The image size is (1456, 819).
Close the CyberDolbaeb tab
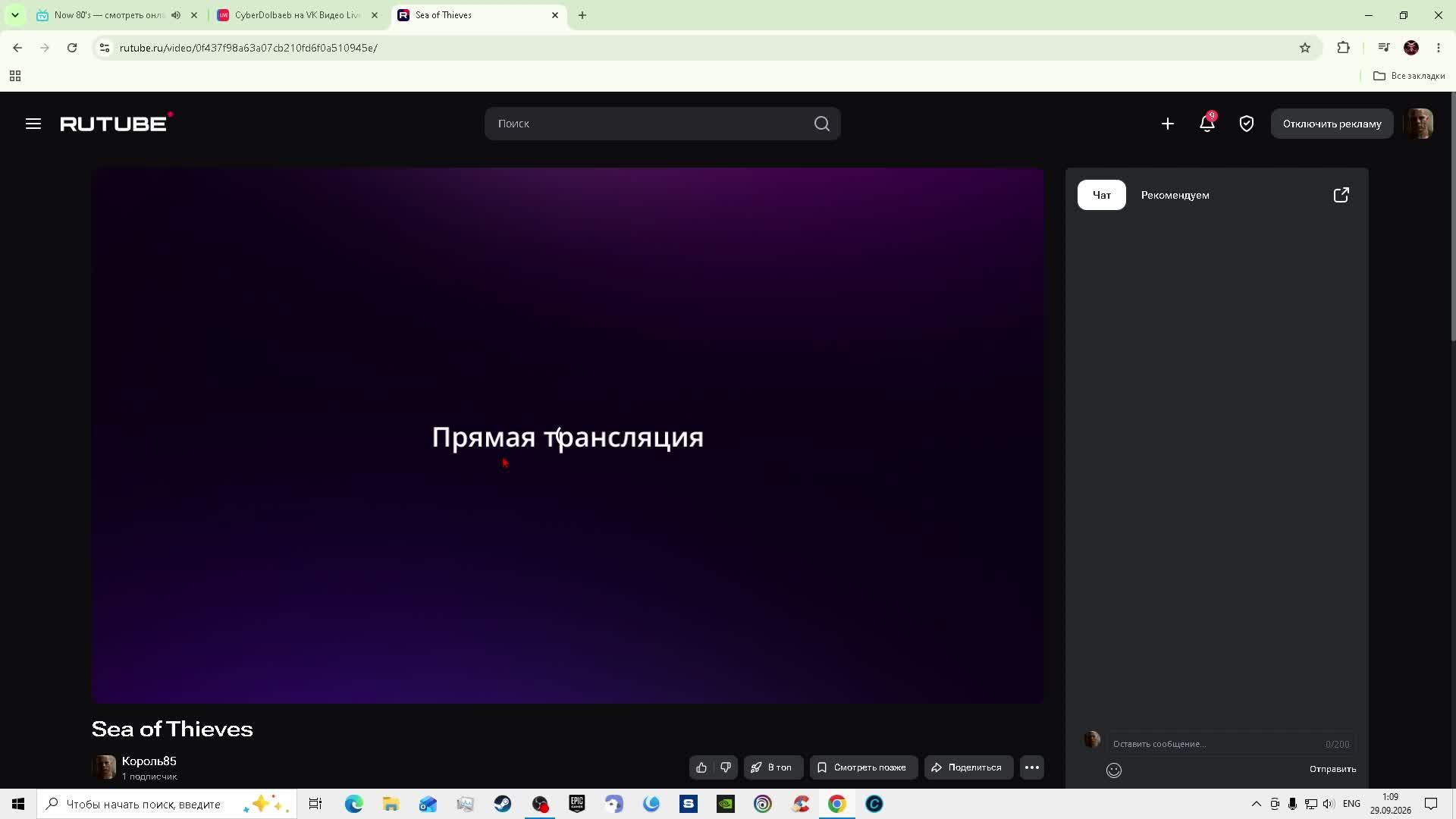(375, 15)
